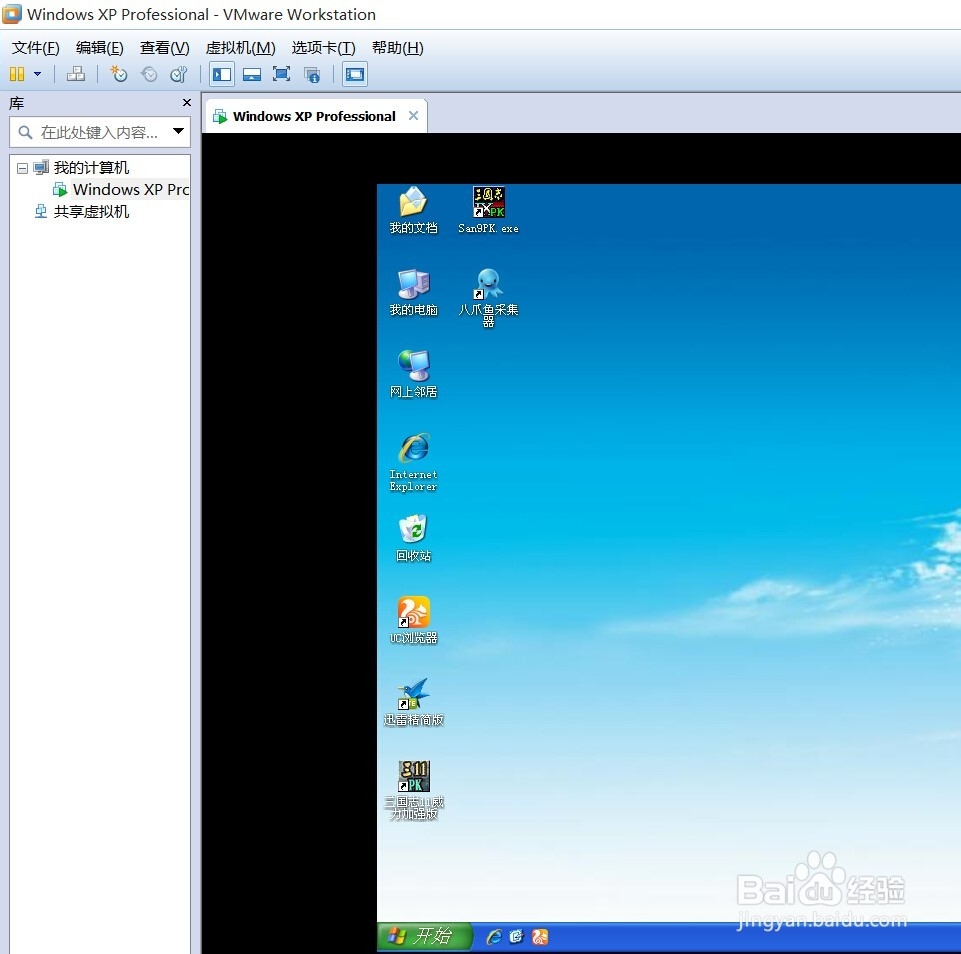Open the 虚拟机(M) menu
The height and width of the screenshot is (954, 961).
coord(240,48)
